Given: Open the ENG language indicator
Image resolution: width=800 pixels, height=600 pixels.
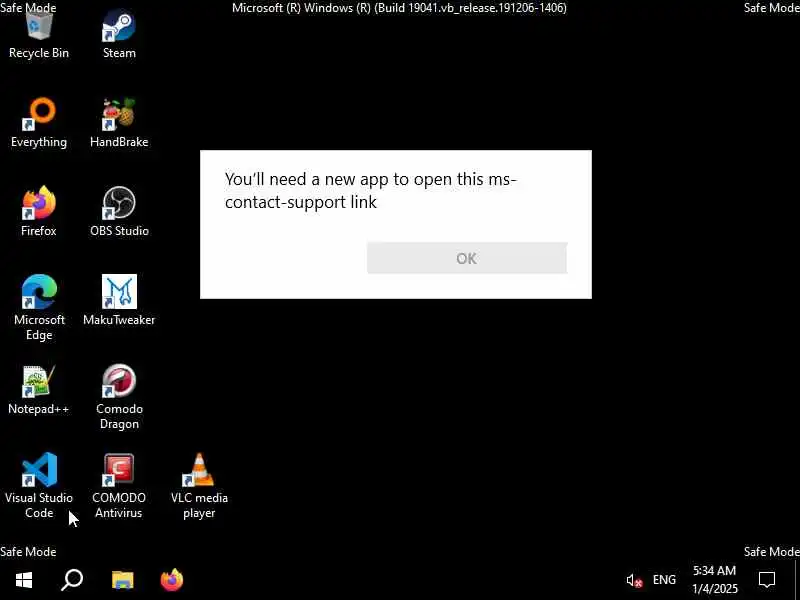Looking at the screenshot, I should (664, 580).
